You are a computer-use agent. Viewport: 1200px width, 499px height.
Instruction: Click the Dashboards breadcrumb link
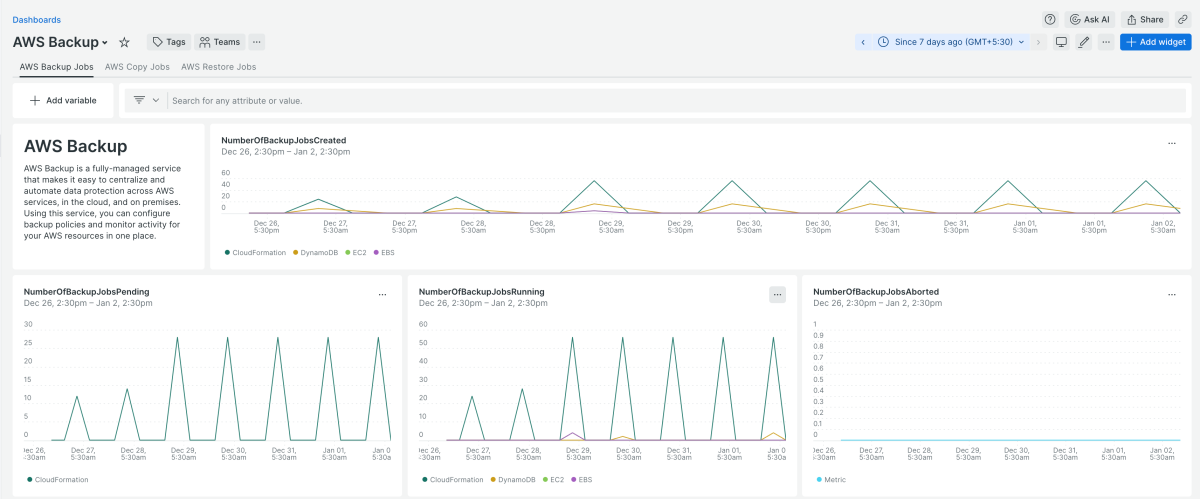point(36,19)
